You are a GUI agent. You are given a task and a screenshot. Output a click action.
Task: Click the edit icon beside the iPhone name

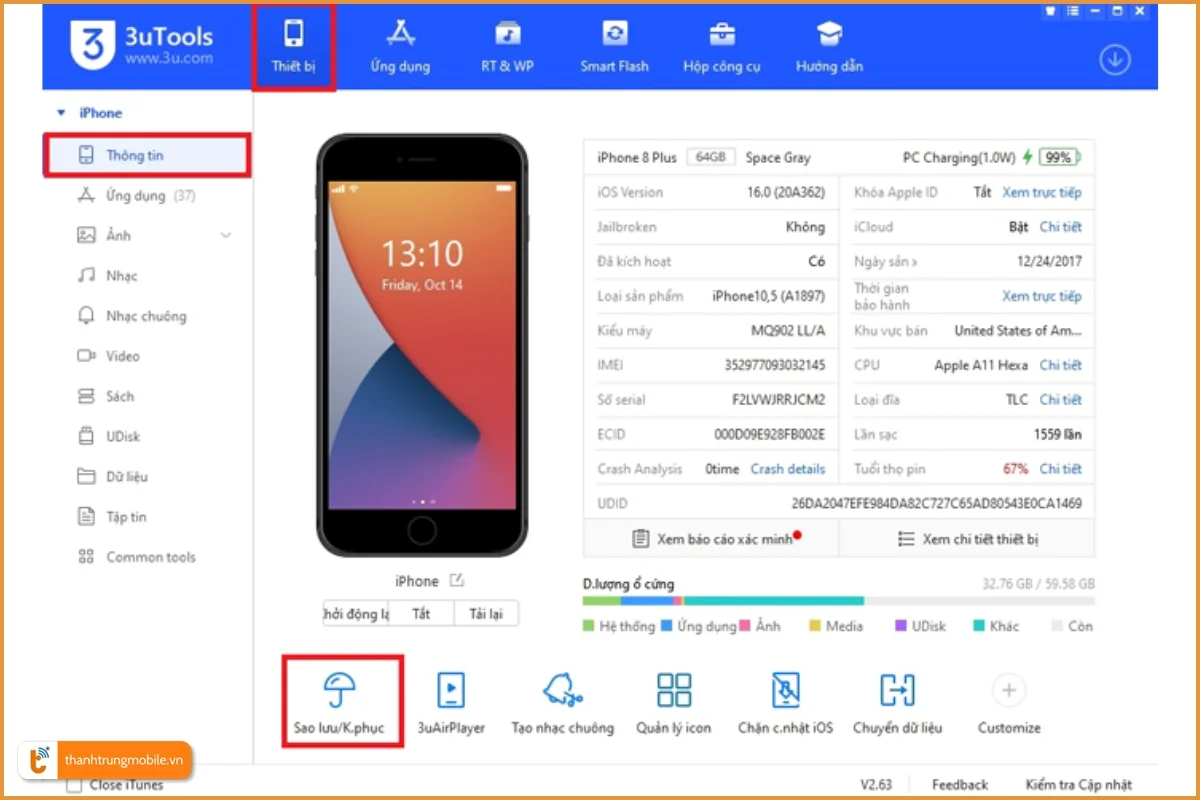point(457,580)
